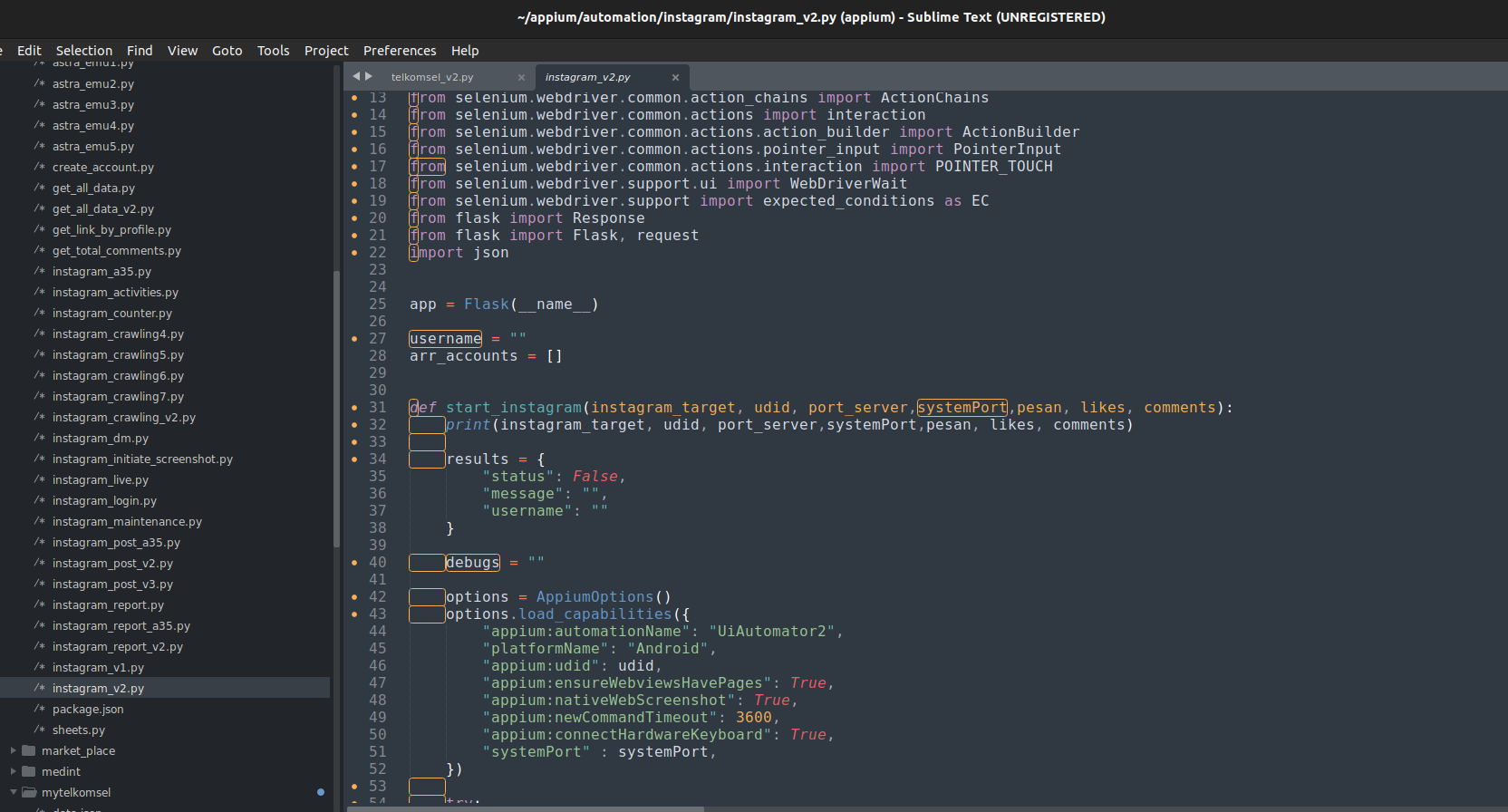Expand the market_place folder arrow
The width and height of the screenshot is (1508, 812).
(x=14, y=750)
